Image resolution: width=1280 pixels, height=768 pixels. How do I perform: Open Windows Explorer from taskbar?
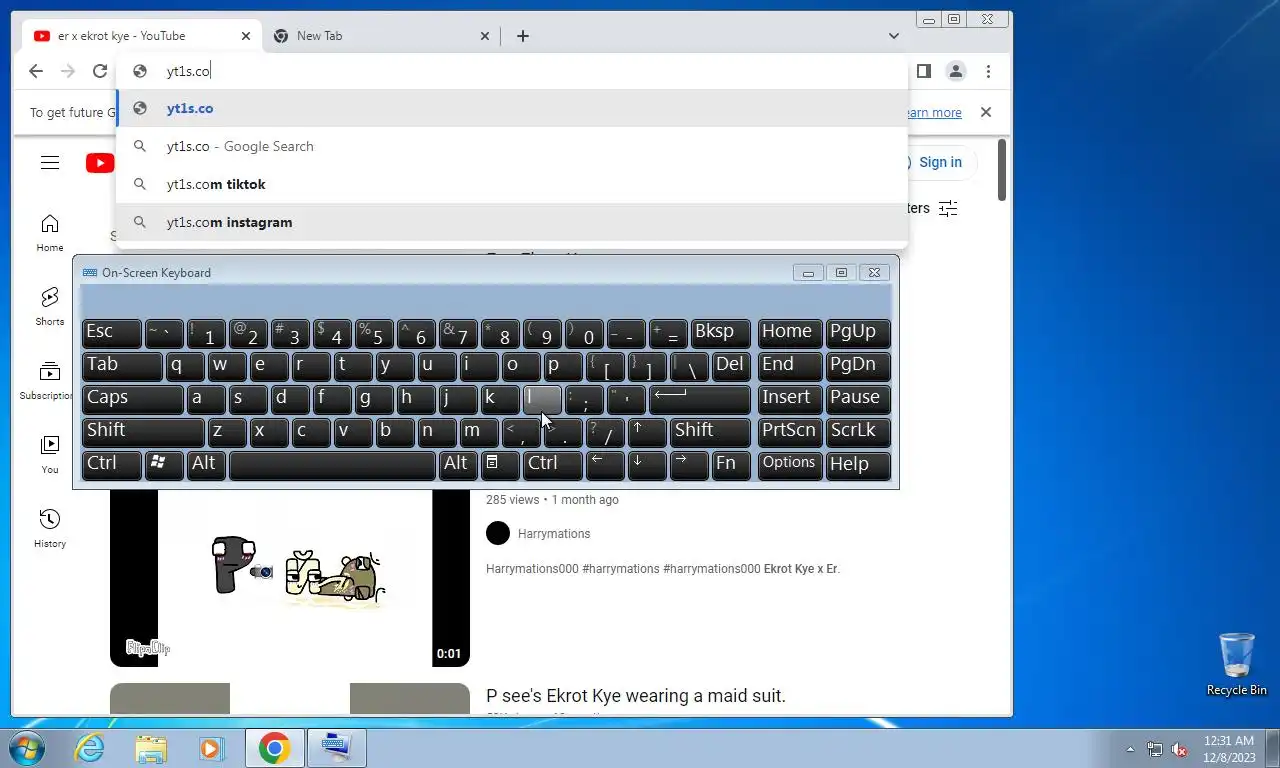(x=151, y=748)
